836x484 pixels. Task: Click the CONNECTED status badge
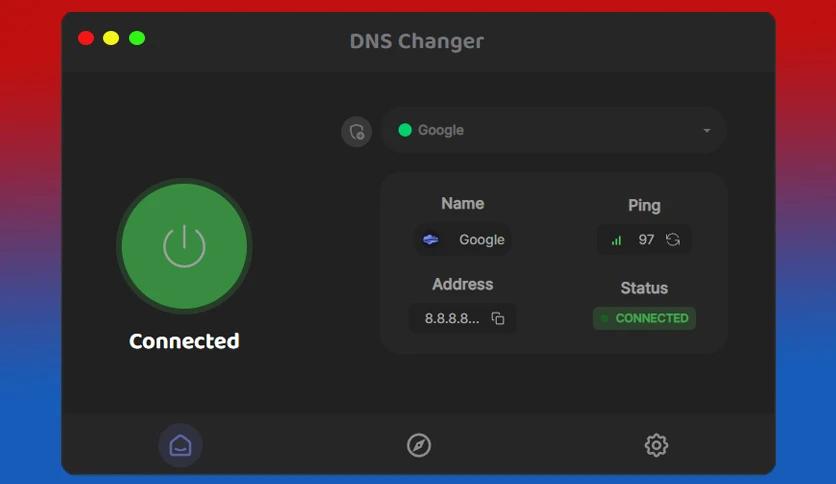point(644,318)
